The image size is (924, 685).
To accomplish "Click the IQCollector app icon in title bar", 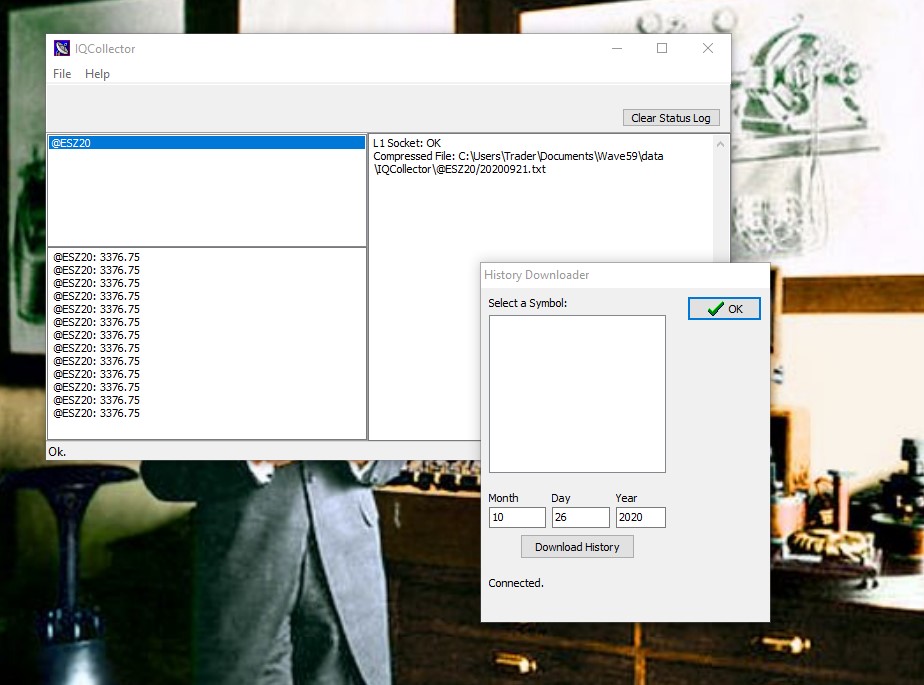I will click(x=62, y=48).
